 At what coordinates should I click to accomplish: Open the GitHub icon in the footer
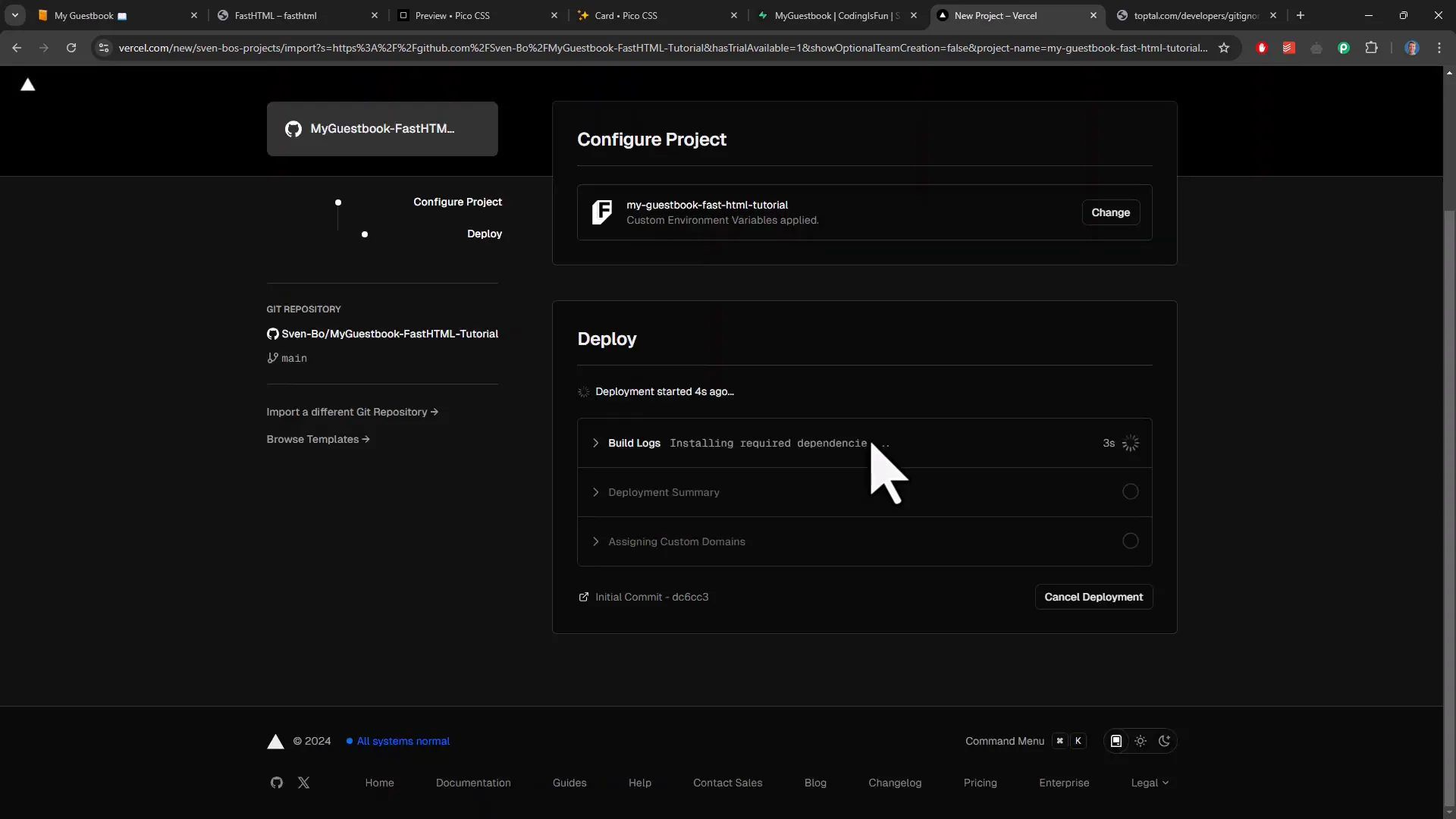[x=275, y=783]
